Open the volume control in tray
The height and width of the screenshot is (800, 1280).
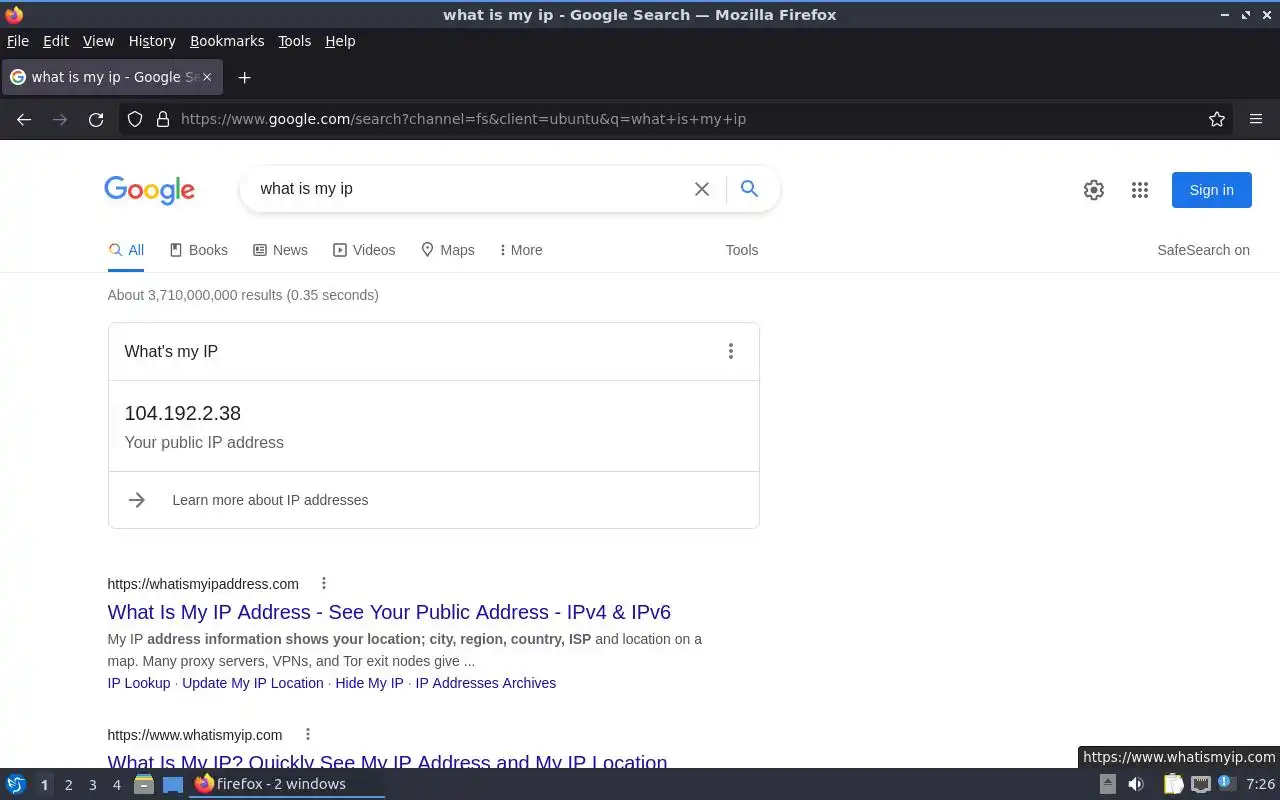[1135, 784]
